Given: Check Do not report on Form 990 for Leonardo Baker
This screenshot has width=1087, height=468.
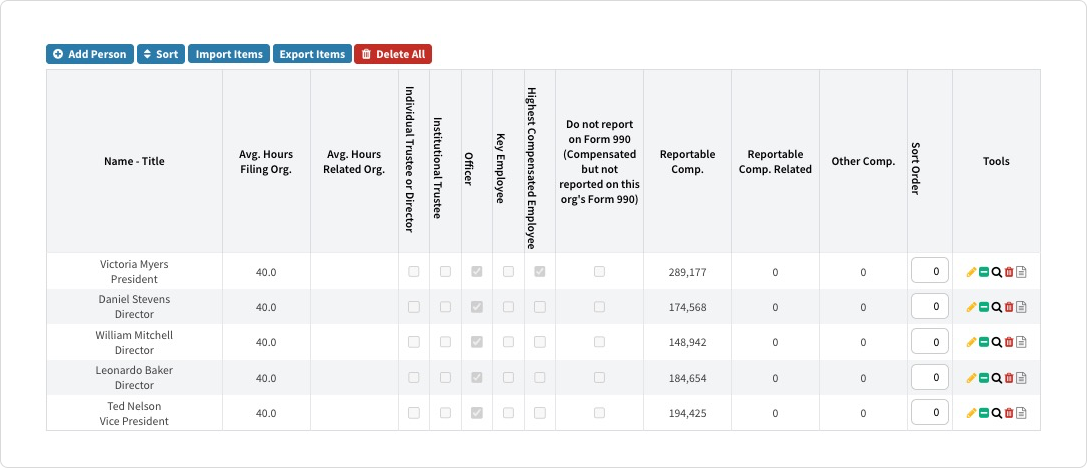Looking at the screenshot, I should tap(599, 378).
